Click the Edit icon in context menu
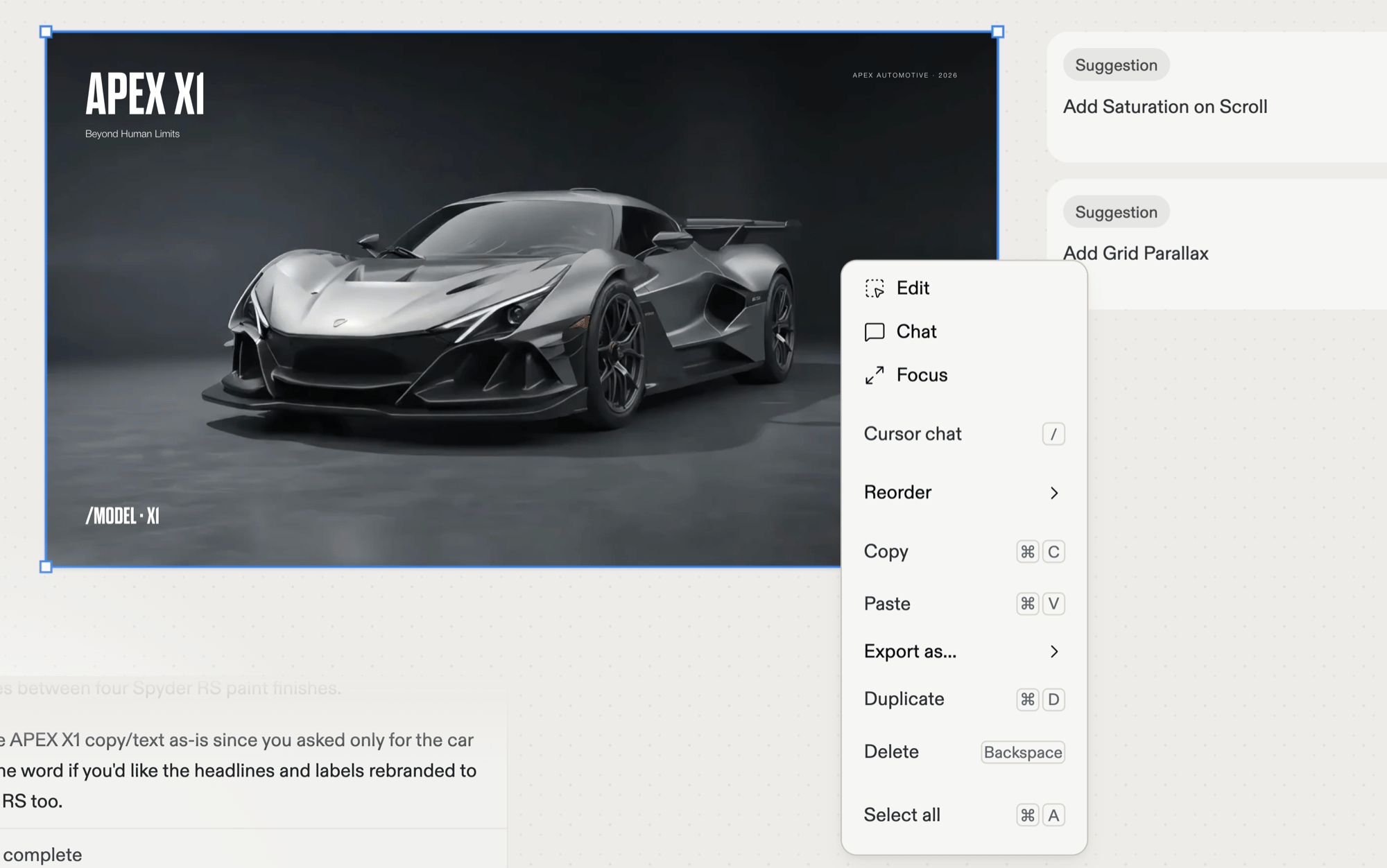1387x868 pixels. 875,288
